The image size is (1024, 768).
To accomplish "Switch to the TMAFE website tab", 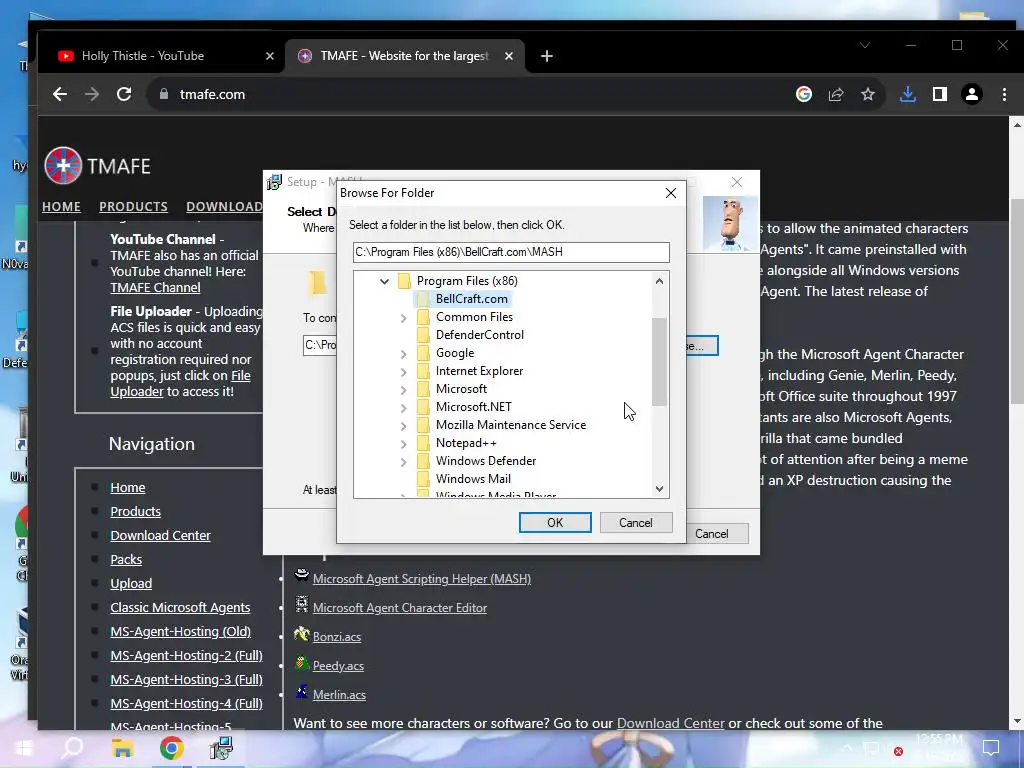I will tap(403, 56).
